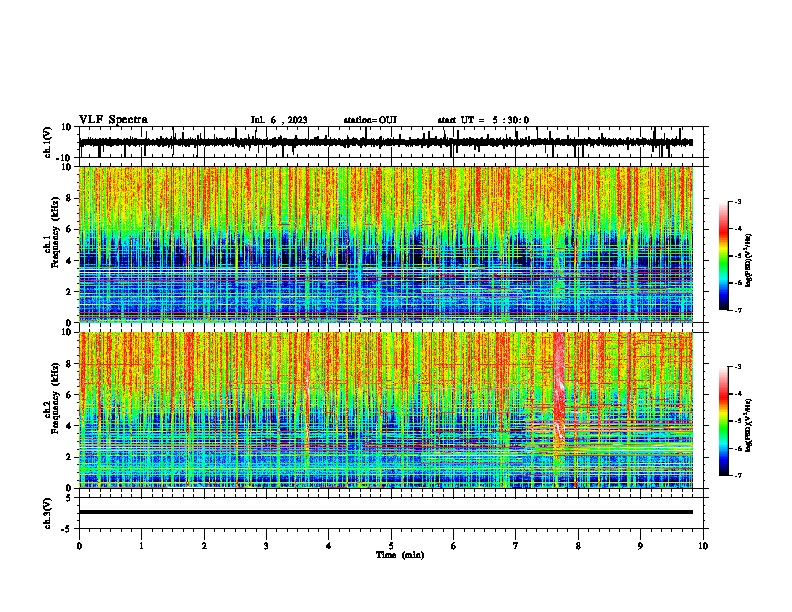Click the "6" tick on the time axis

(454, 546)
